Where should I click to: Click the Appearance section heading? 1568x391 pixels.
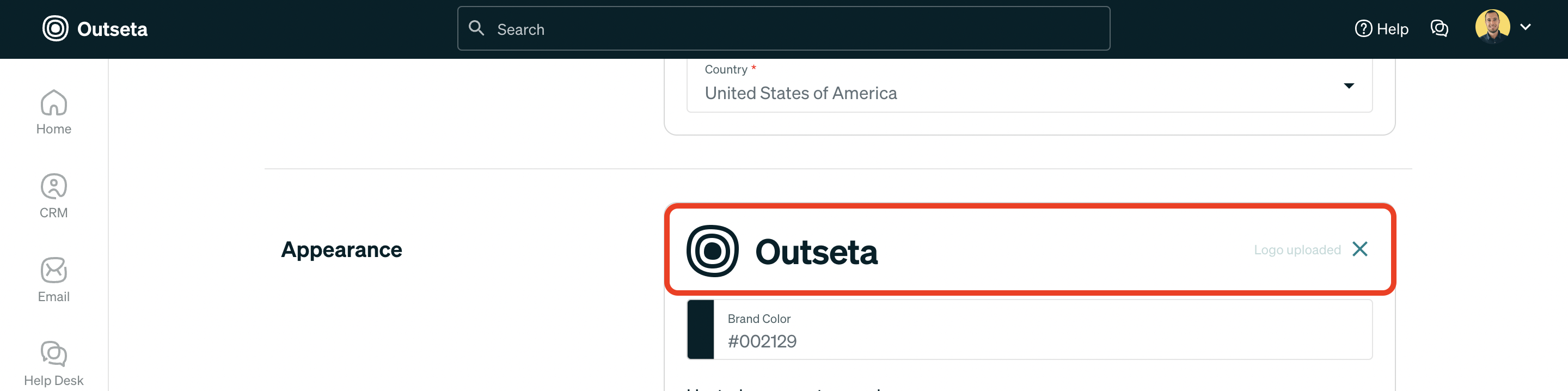pos(341,249)
